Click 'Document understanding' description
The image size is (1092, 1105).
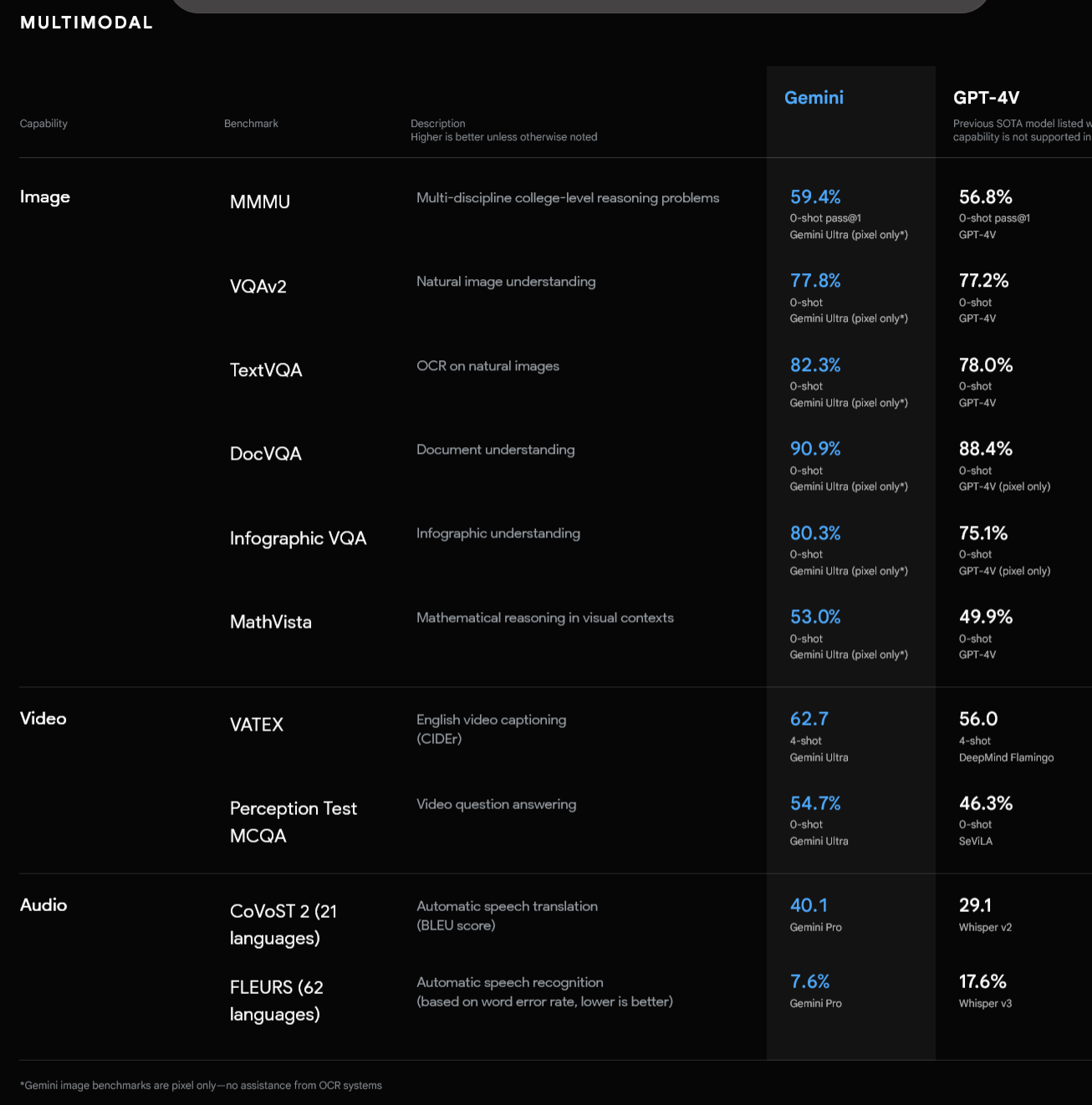point(496,450)
